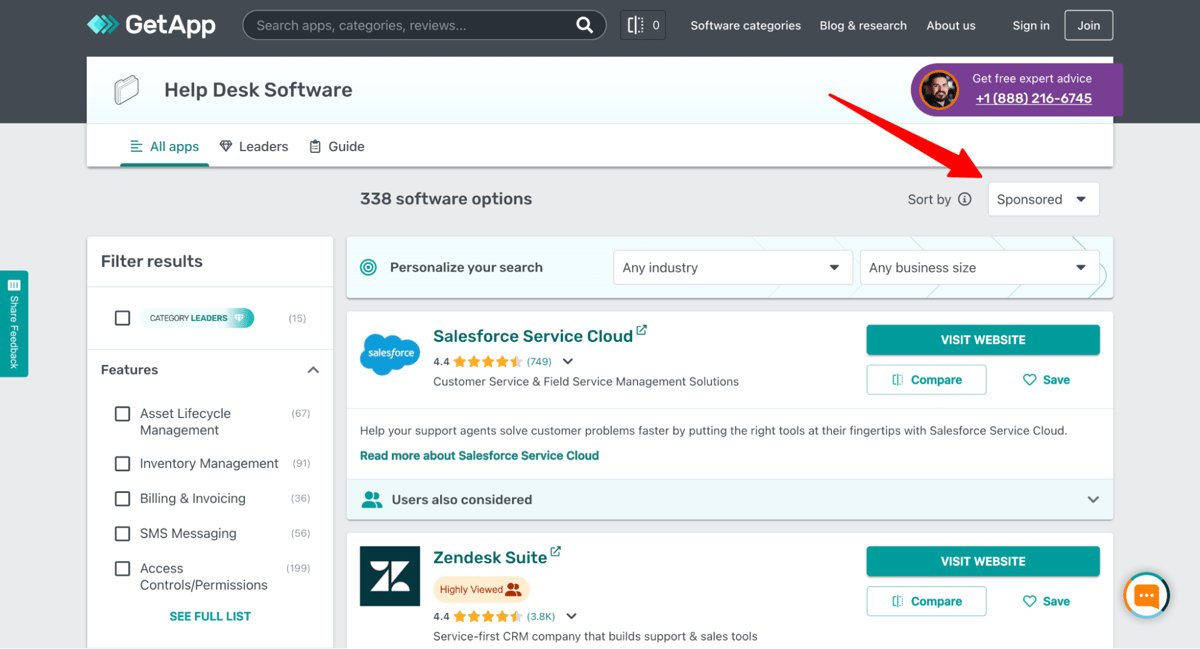1200x649 pixels.
Task: Click the search magnifier icon
Action: [585, 25]
